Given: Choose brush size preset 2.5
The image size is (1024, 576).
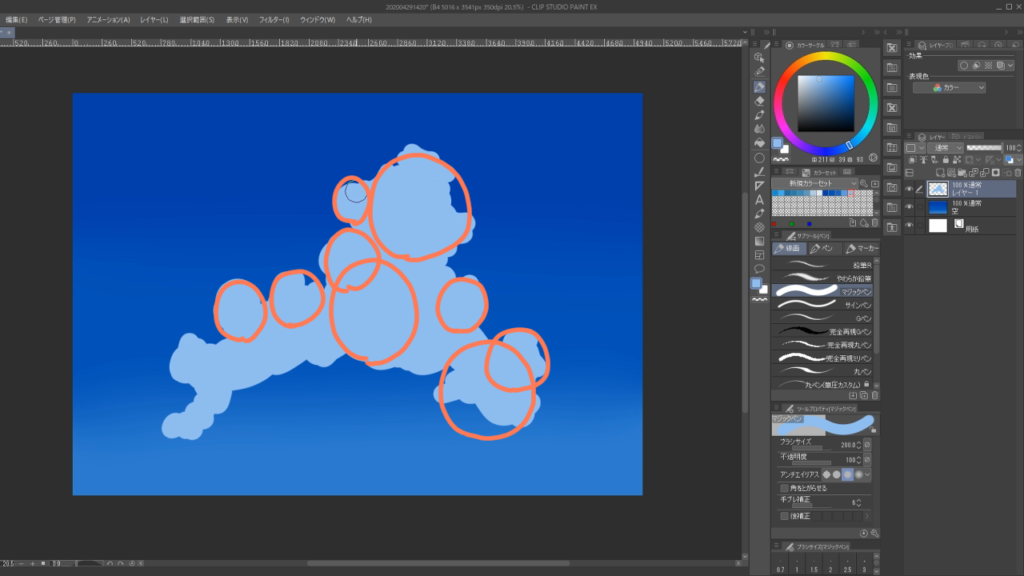Looking at the screenshot, I should [x=847, y=564].
